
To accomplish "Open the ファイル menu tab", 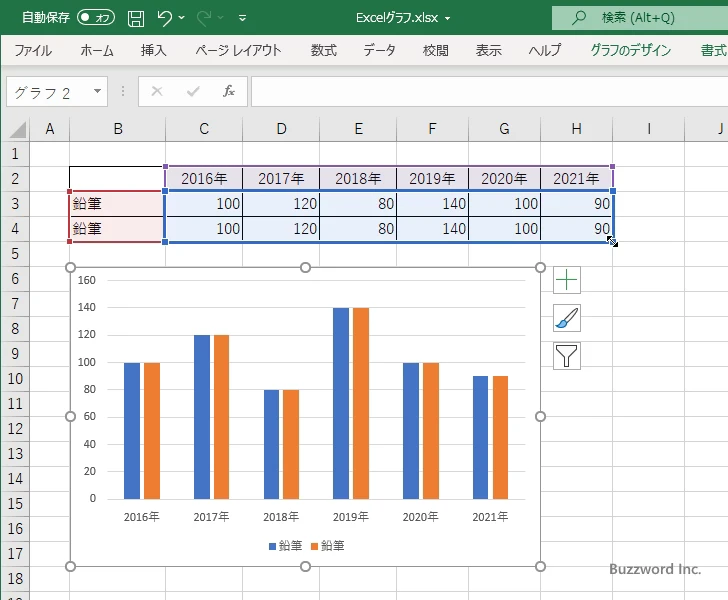I will pos(33,50).
